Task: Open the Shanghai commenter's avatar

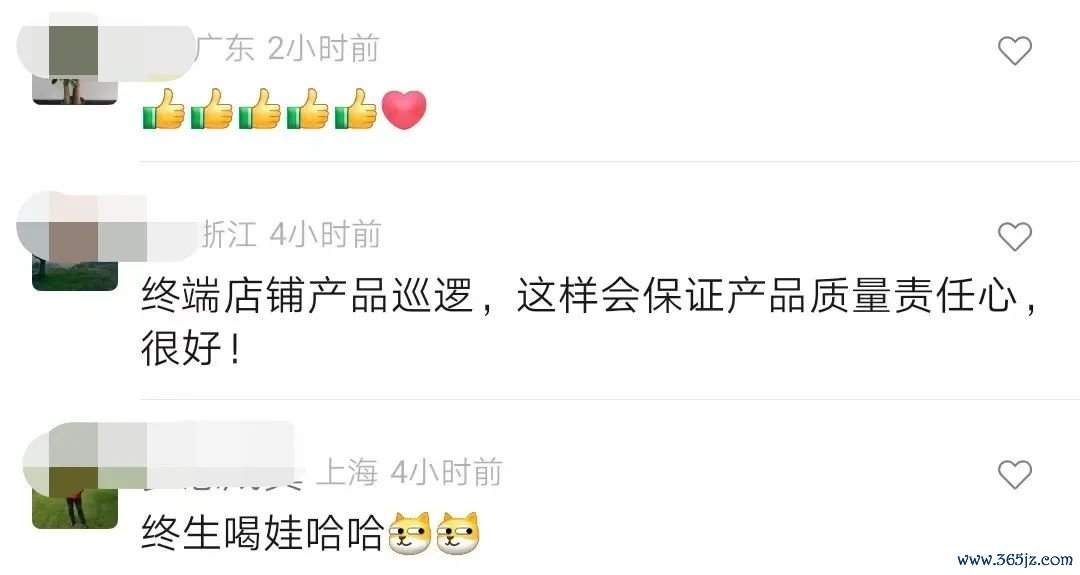Action: [x=74, y=487]
